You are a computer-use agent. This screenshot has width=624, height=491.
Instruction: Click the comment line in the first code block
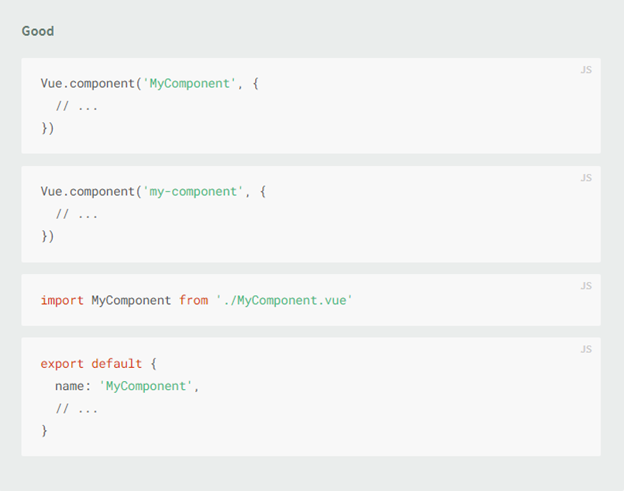[x=76, y=106]
